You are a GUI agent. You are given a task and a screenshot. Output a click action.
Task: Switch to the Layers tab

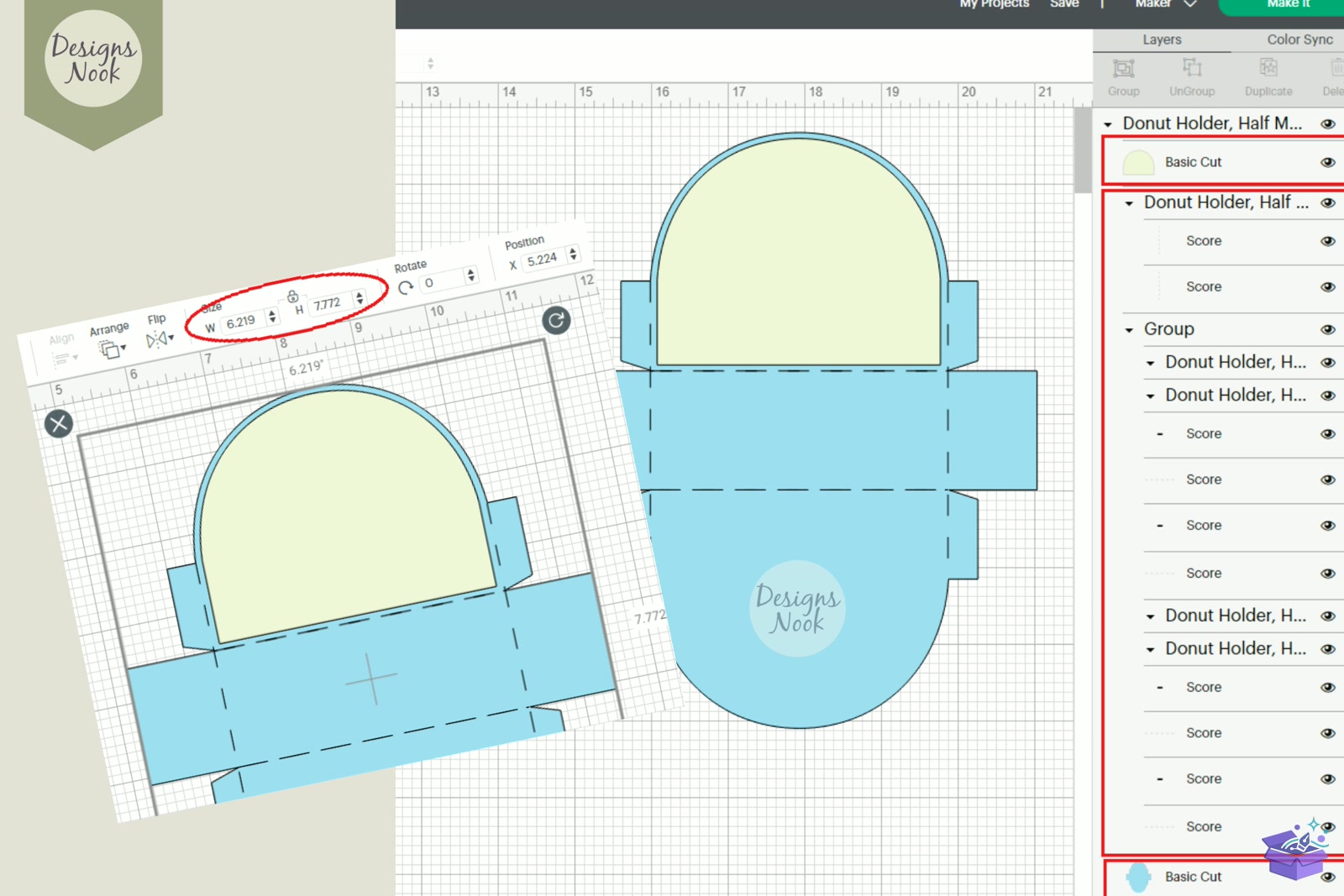tap(1162, 39)
